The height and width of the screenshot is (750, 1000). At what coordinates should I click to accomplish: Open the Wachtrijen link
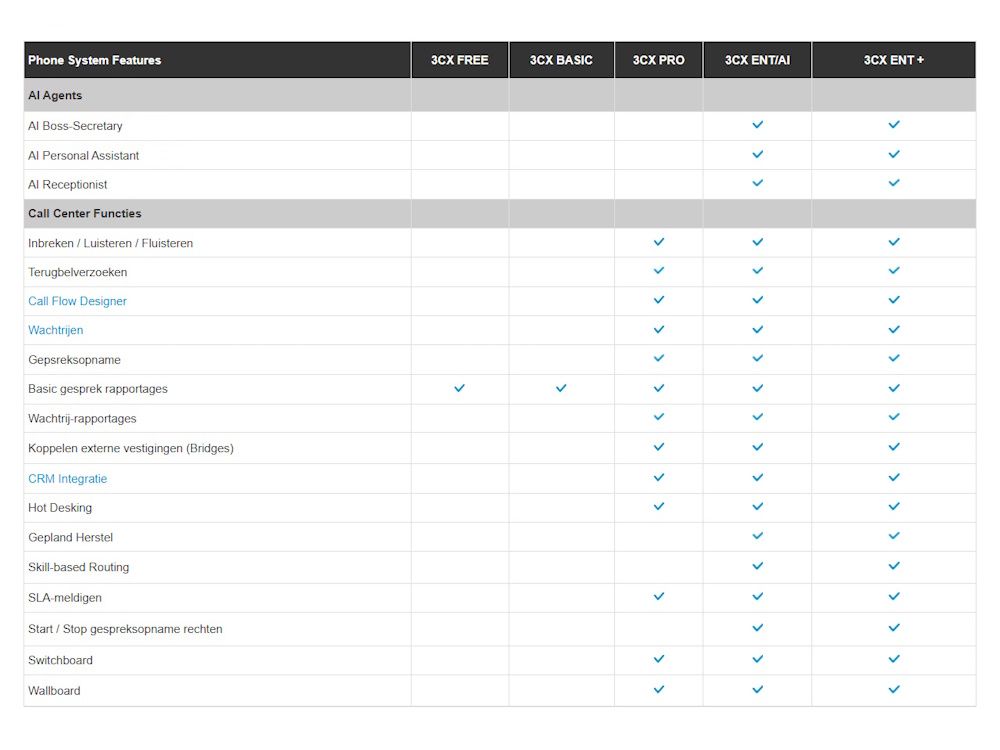55,330
